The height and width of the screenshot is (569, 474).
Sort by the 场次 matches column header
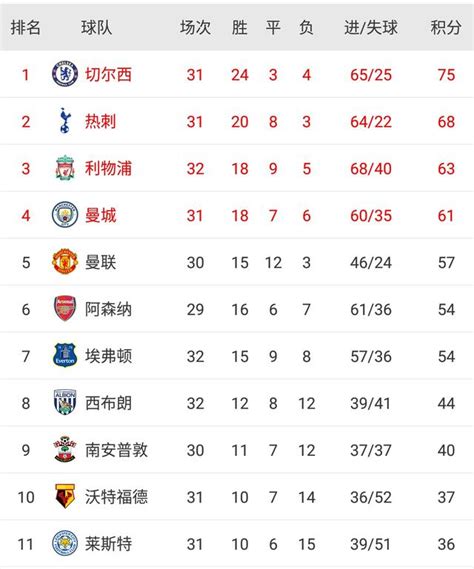tap(195, 28)
